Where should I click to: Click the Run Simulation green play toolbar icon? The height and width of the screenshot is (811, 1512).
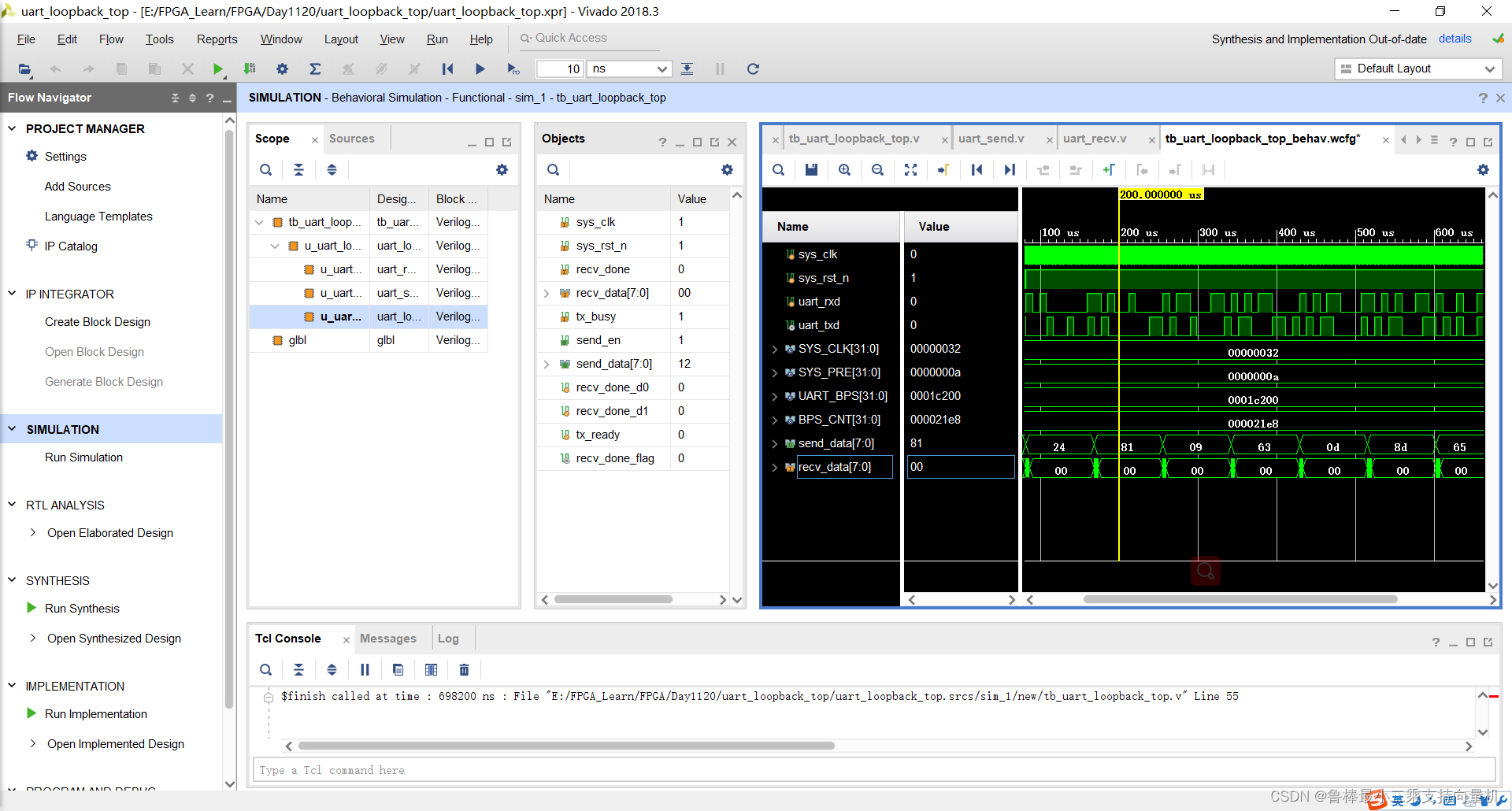(x=218, y=69)
